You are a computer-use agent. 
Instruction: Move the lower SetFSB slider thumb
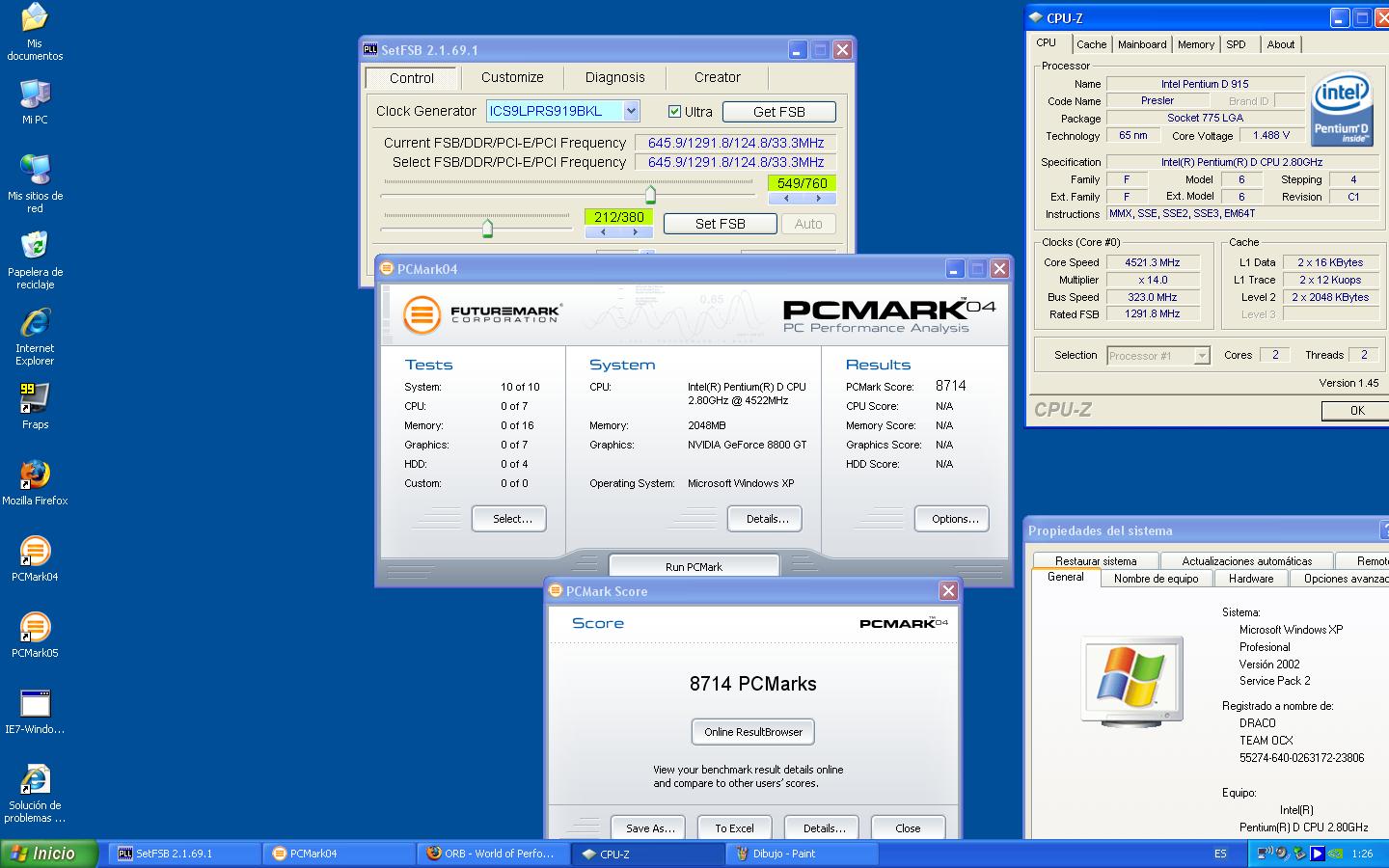(x=487, y=229)
